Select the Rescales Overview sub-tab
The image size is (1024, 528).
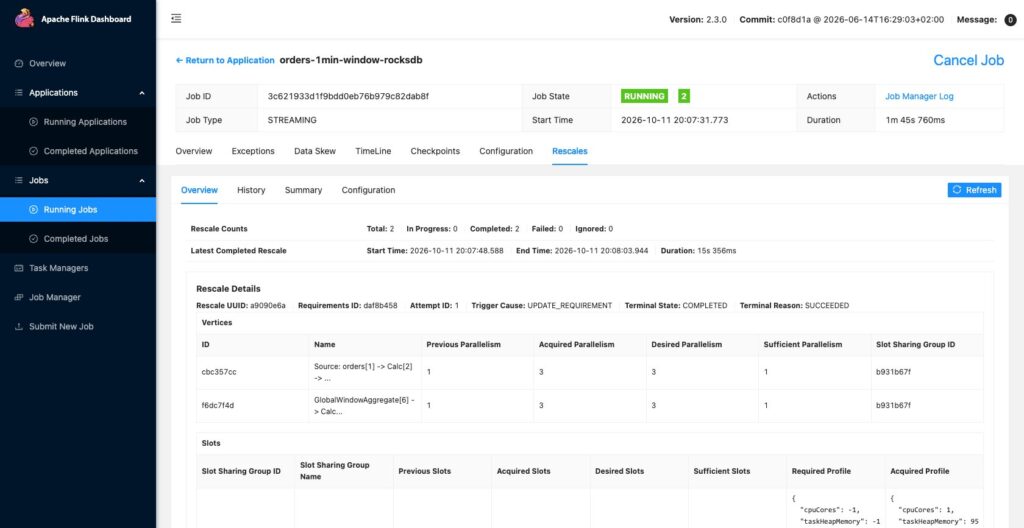pos(199,190)
